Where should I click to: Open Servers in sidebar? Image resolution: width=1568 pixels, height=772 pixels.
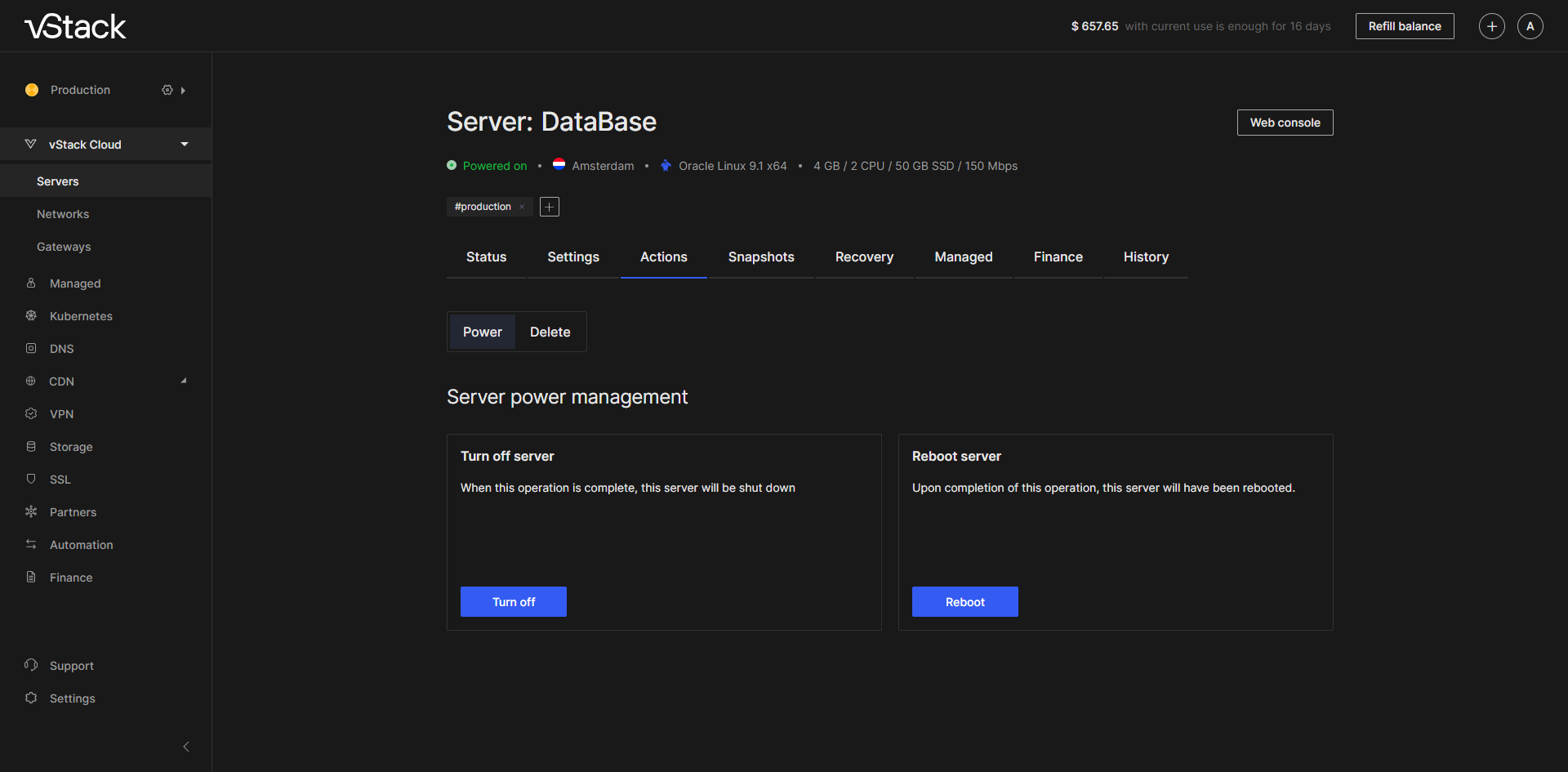click(x=106, y=181)
